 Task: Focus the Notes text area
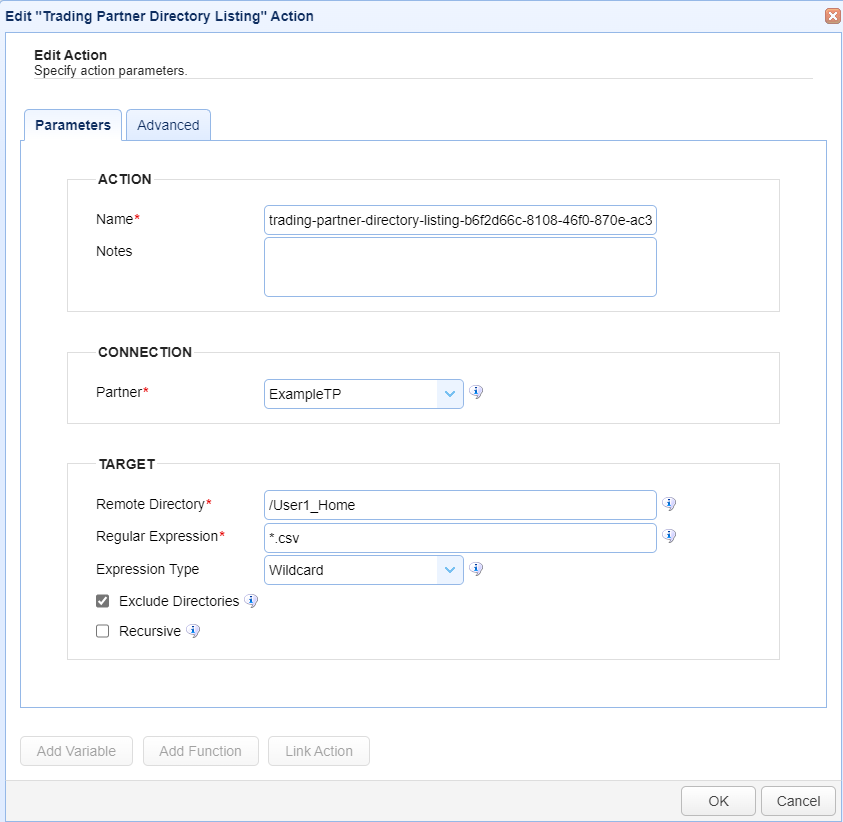click(460, 267)
